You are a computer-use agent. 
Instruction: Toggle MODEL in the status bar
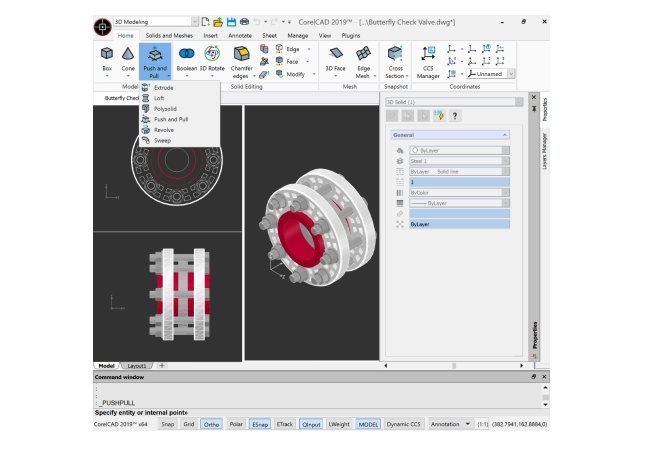pyautogui.click(x=368, y=424)
